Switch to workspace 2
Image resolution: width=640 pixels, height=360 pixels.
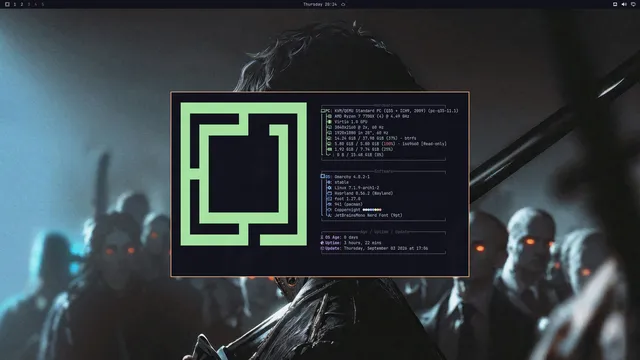pyautogui.click(x=22, y=4)
